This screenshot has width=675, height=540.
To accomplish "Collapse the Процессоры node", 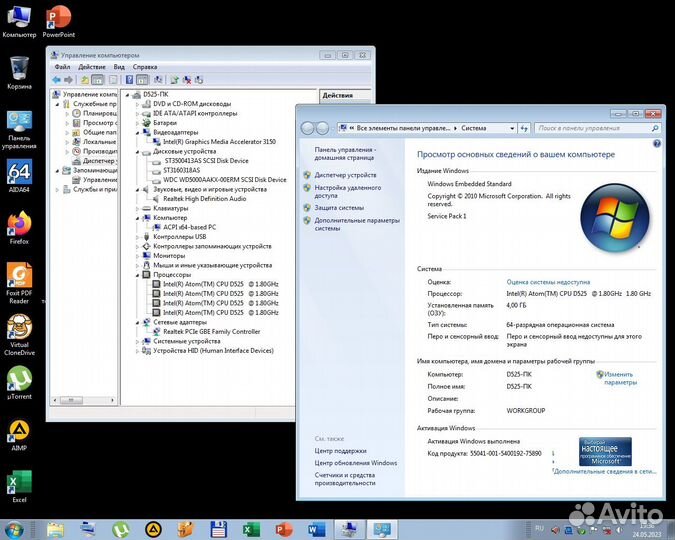I will tap(138, 275).
